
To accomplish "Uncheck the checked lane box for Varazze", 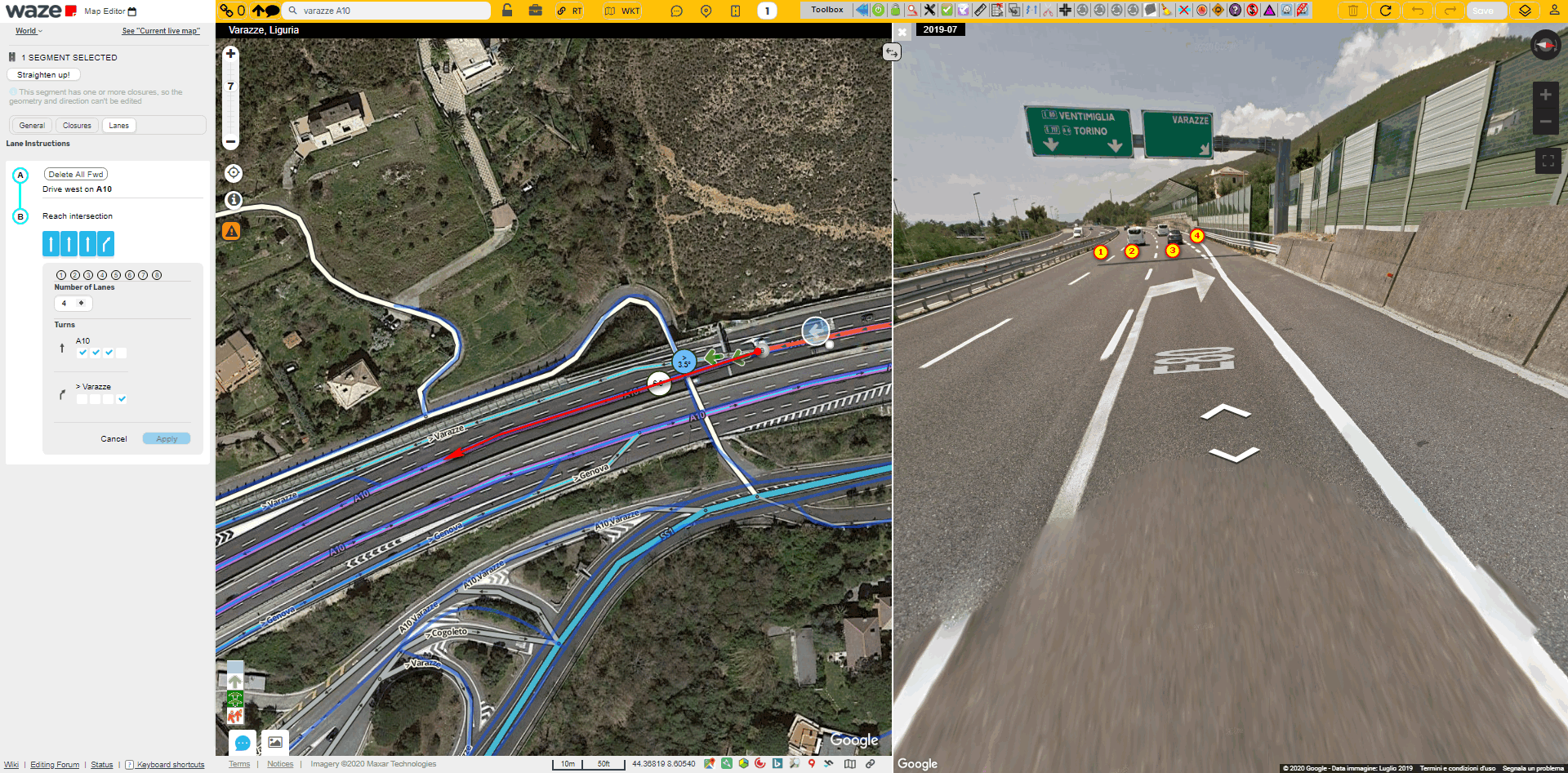I will 122,399.
